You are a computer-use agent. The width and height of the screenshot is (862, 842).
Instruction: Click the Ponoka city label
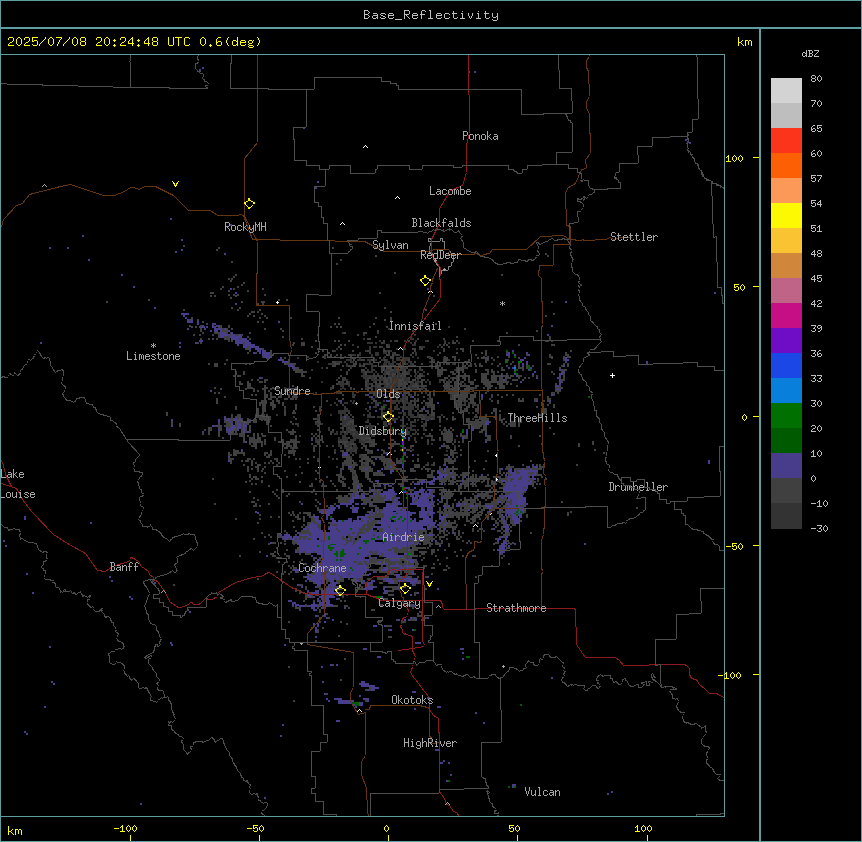click(480, 136)
